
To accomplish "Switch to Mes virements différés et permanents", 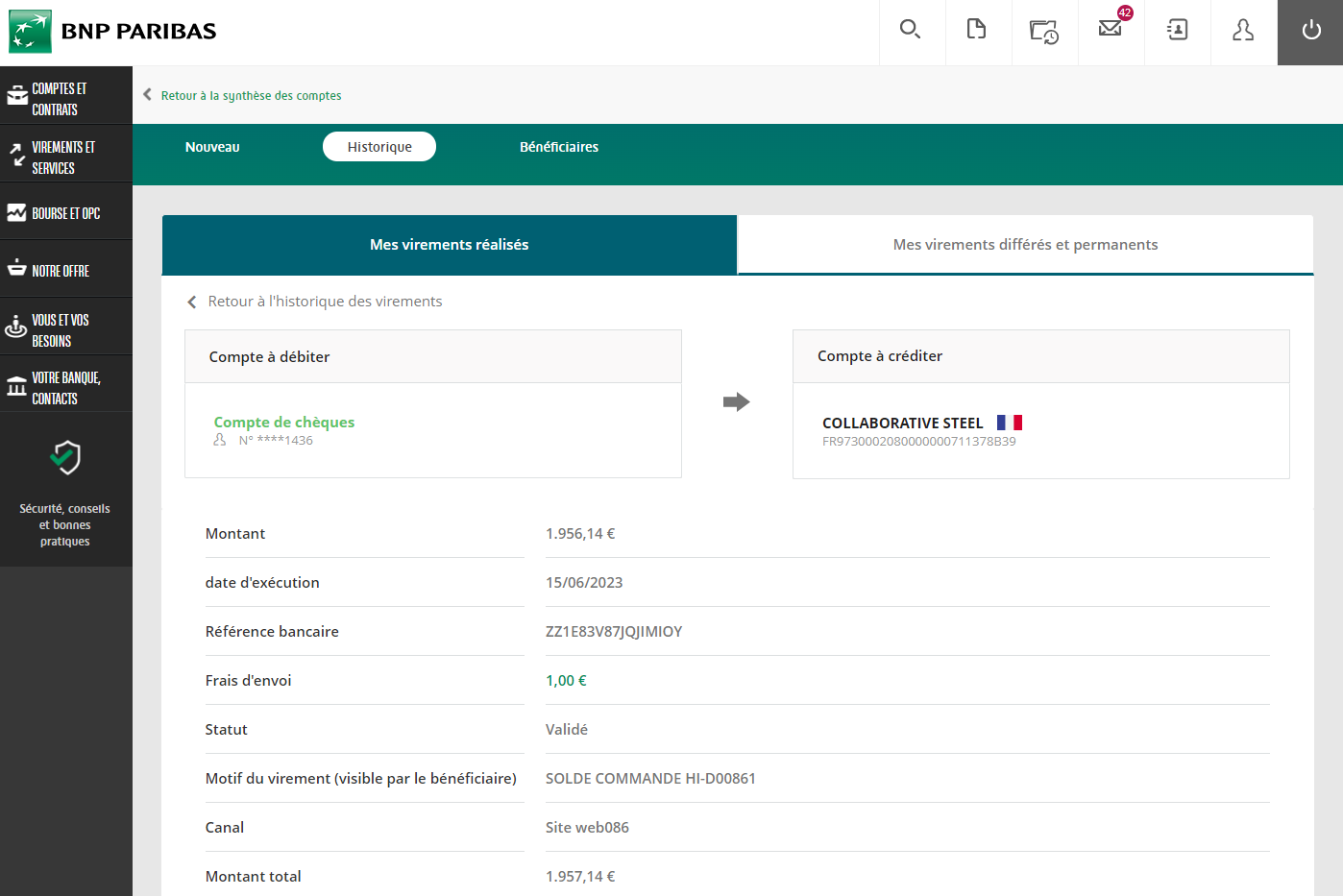I will [x=1025, y=245].
